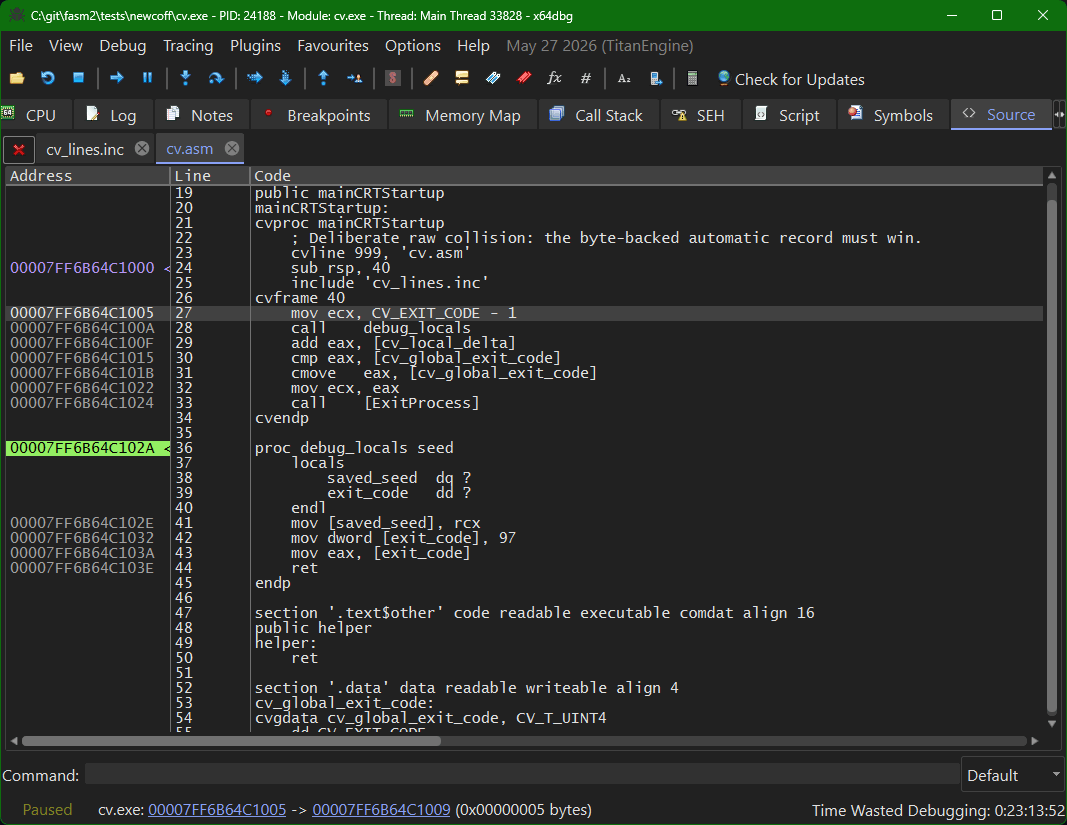Open the Favourites menu
Screen dimensions: 1067x825
tap(333, 46)
